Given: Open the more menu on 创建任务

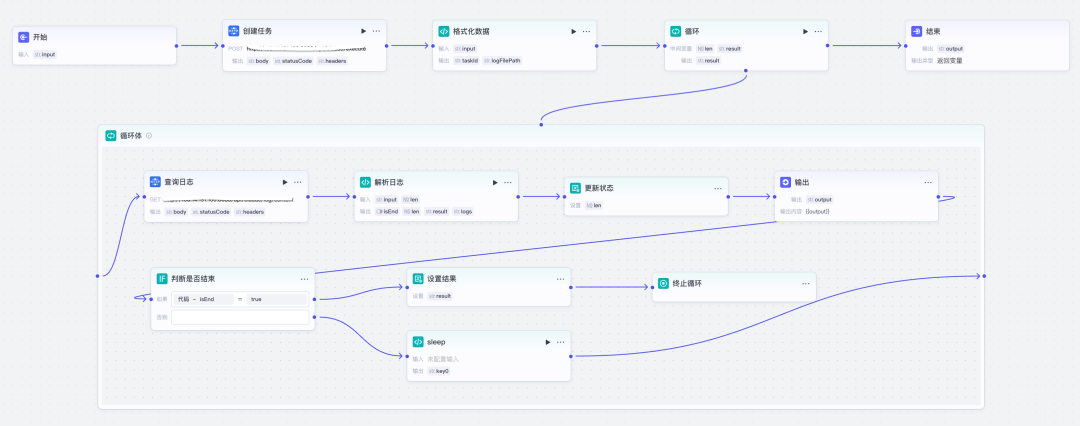Looking at the screenshot, I should click(377, 31).
